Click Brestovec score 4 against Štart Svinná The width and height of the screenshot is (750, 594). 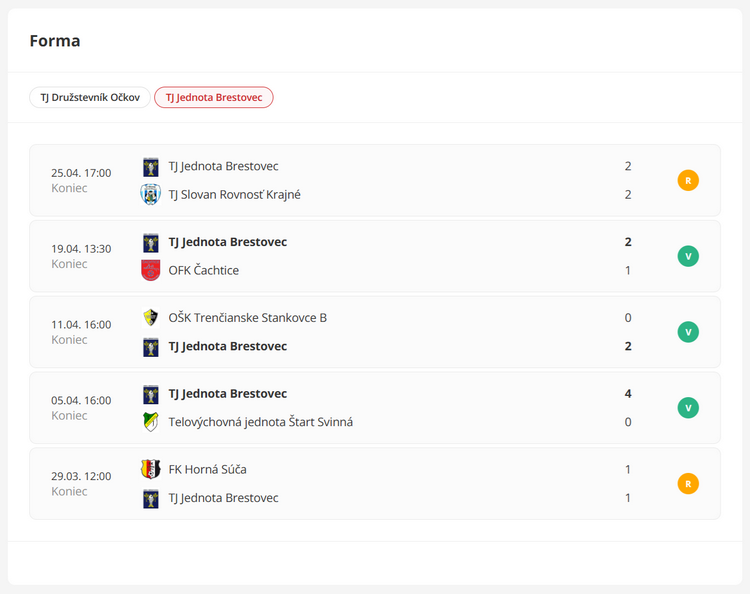(x=628, y=394)
